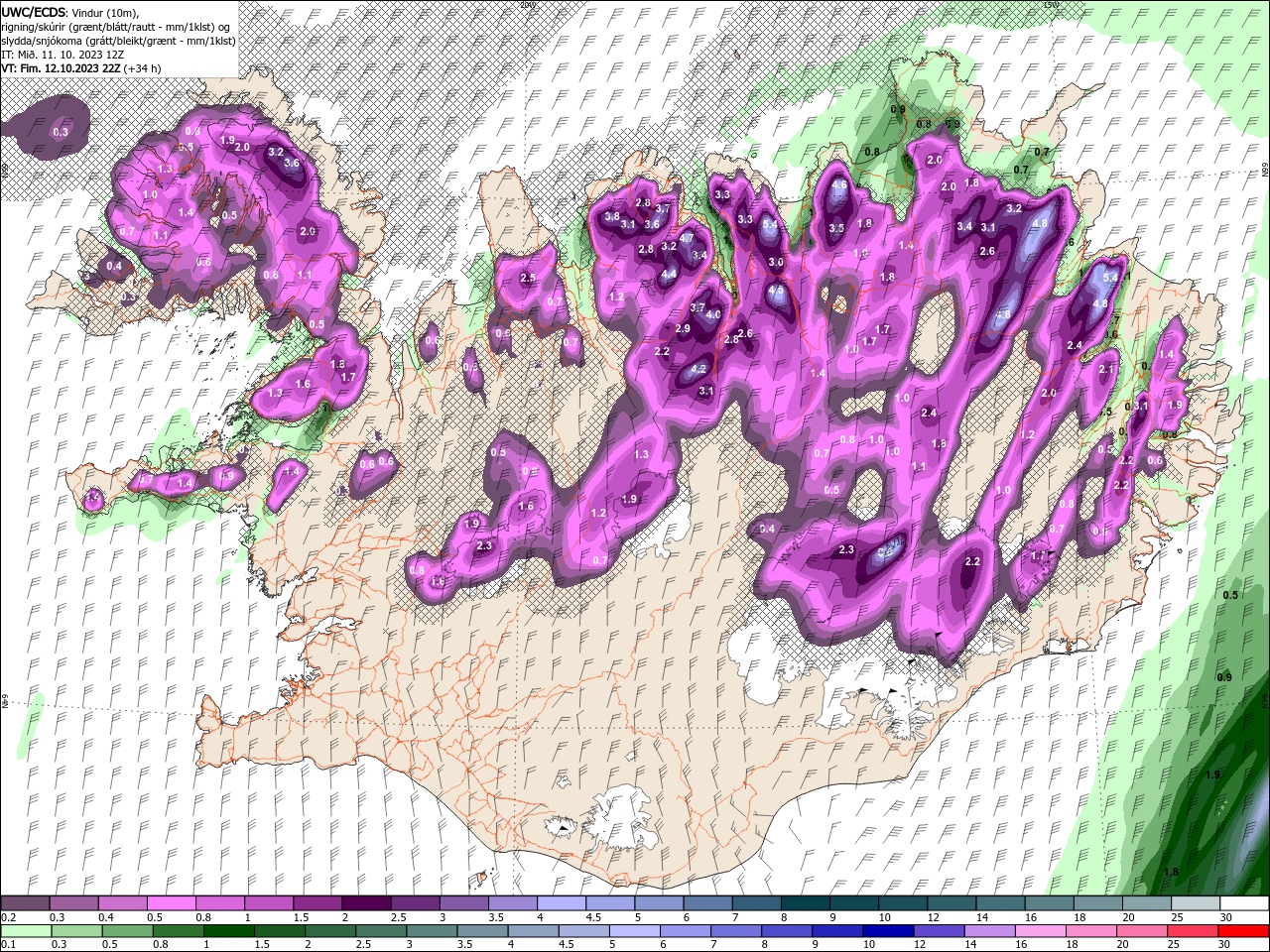Pick snow legend swatch between 0.5 and 0.8
Image resolution: width=1270 pixels, height=952 pixels.
(x=172, y=903)
